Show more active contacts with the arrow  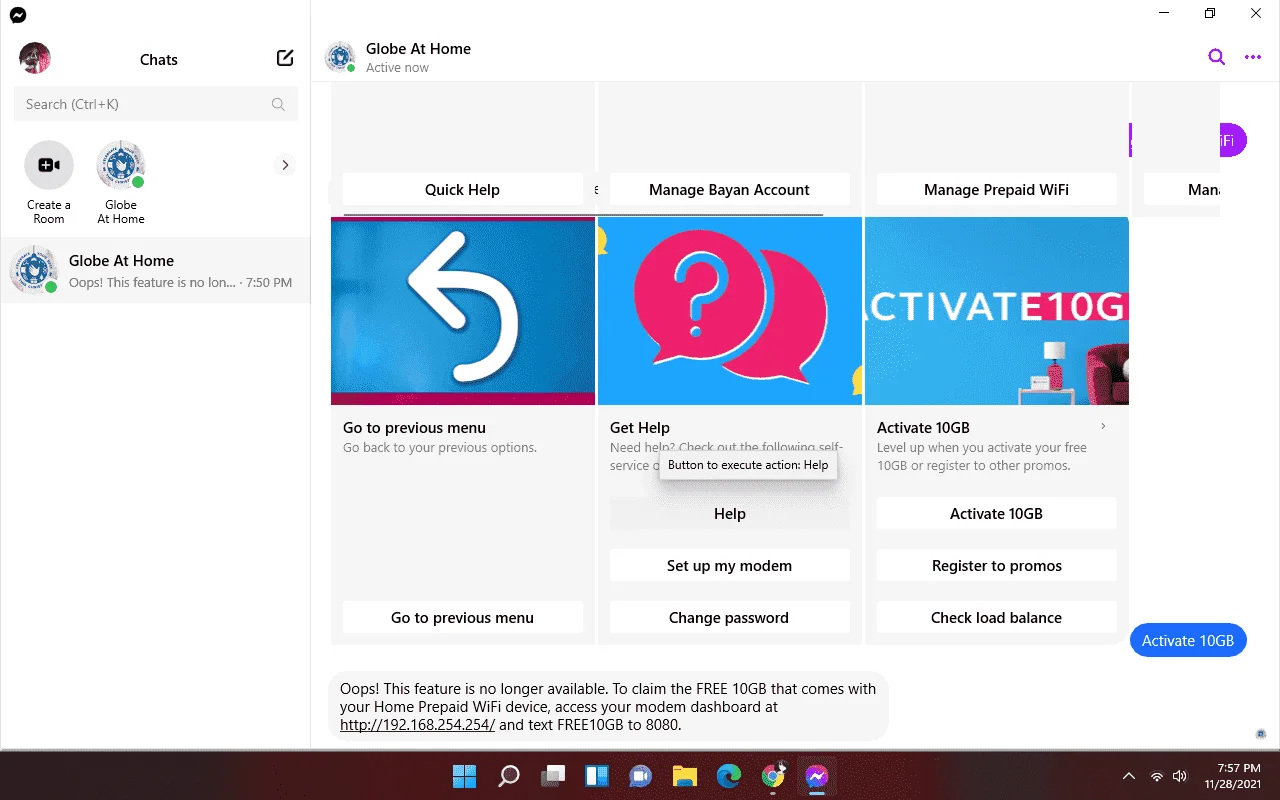pos(285,165)
